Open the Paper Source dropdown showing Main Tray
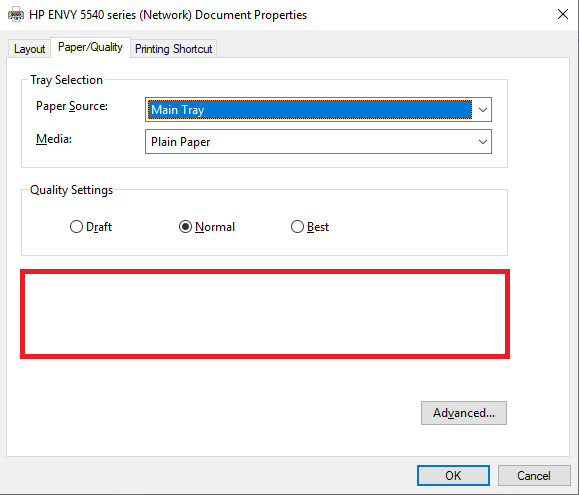 click(318, 110)
